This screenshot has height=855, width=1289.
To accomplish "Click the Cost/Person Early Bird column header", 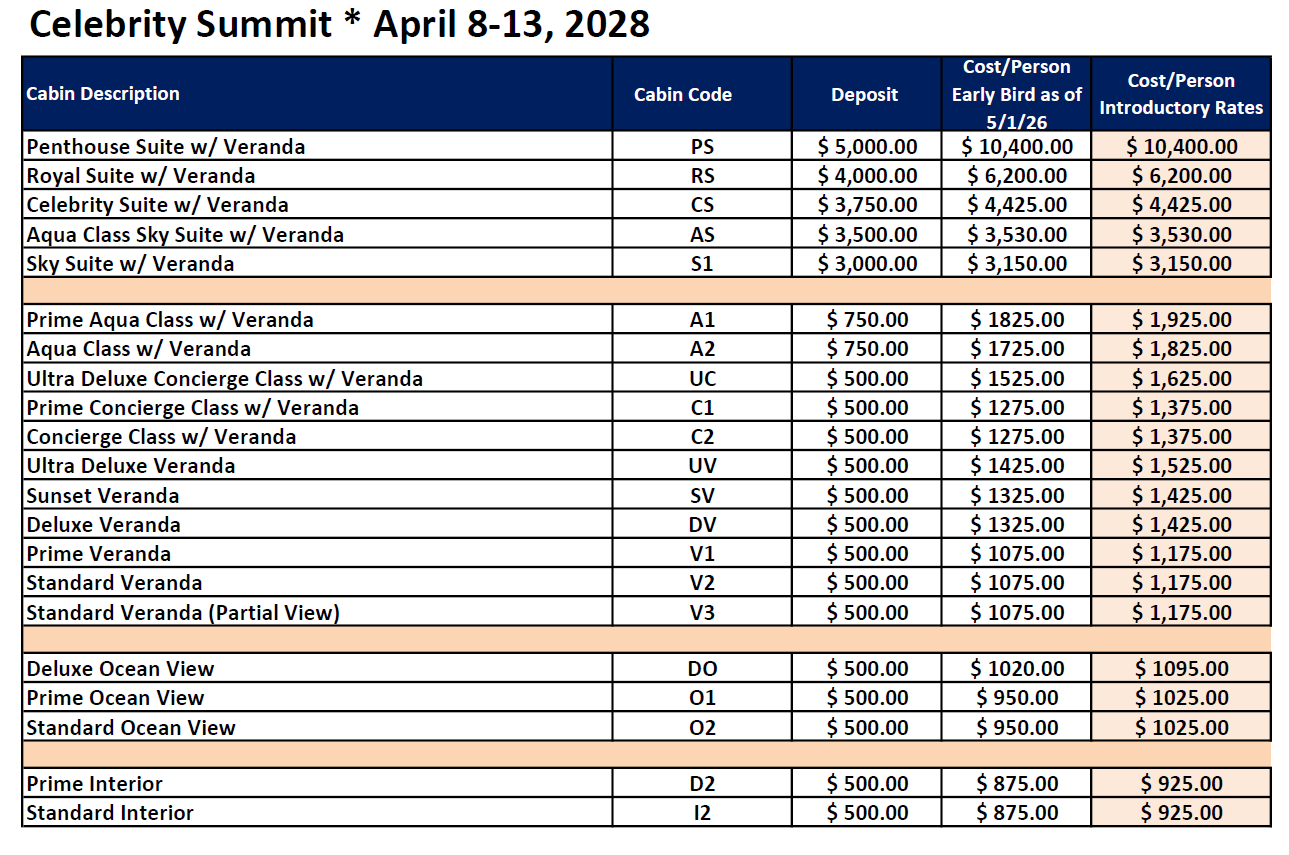I will (x=1017, y=95).
